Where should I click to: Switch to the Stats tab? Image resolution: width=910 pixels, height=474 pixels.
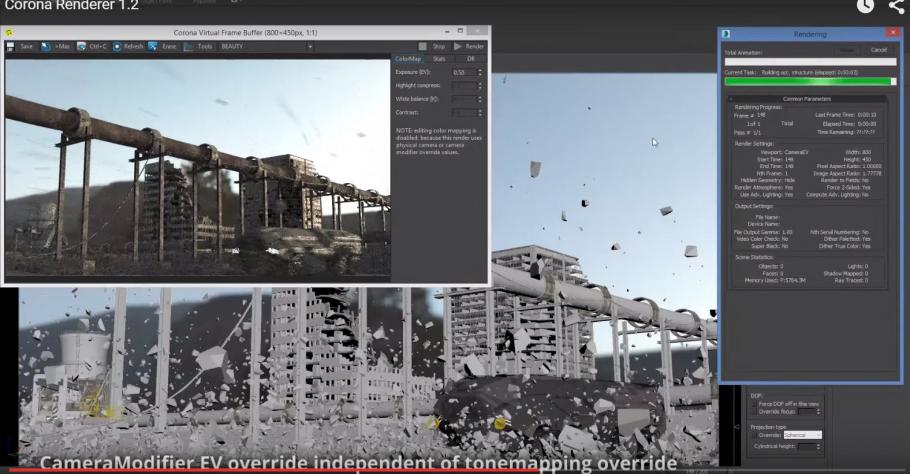(439, 59)
